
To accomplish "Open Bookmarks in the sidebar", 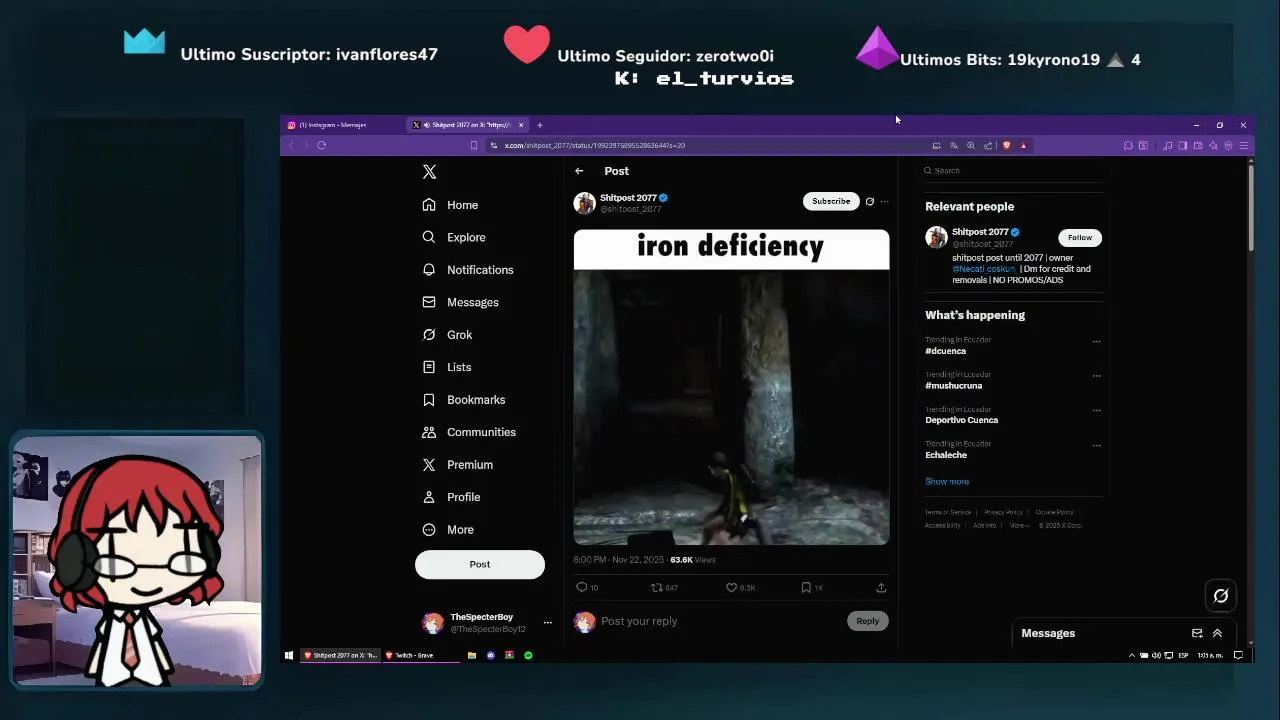I will [463, 400].
